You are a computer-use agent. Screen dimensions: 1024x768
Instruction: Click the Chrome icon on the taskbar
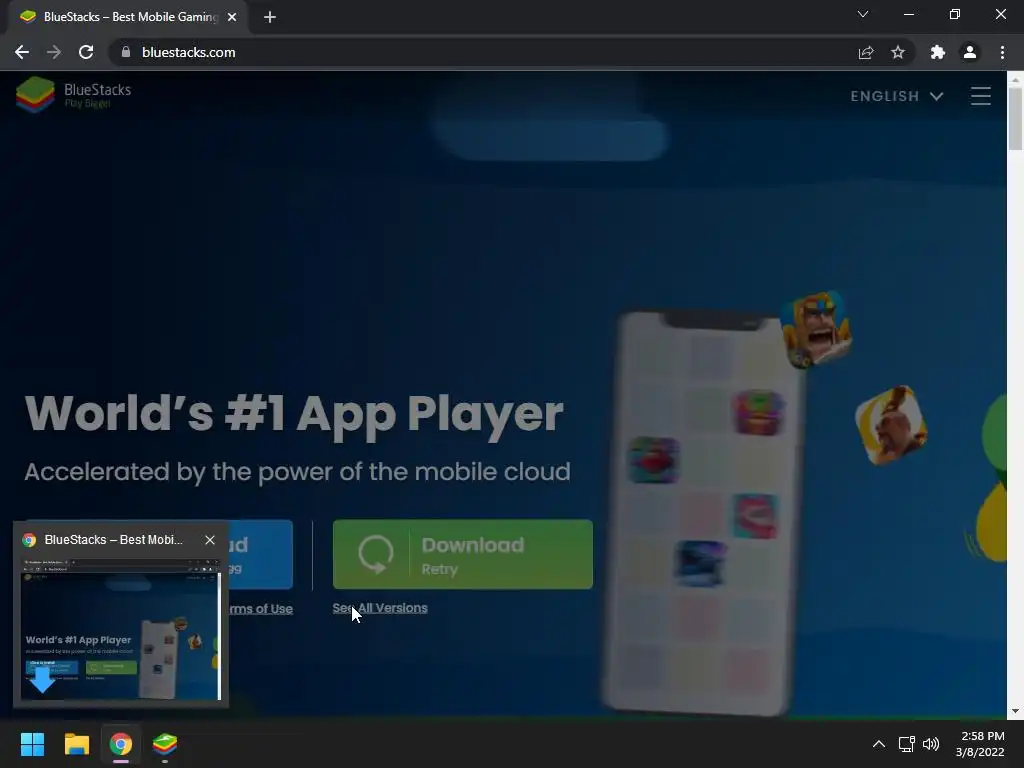tap(121, 744)
